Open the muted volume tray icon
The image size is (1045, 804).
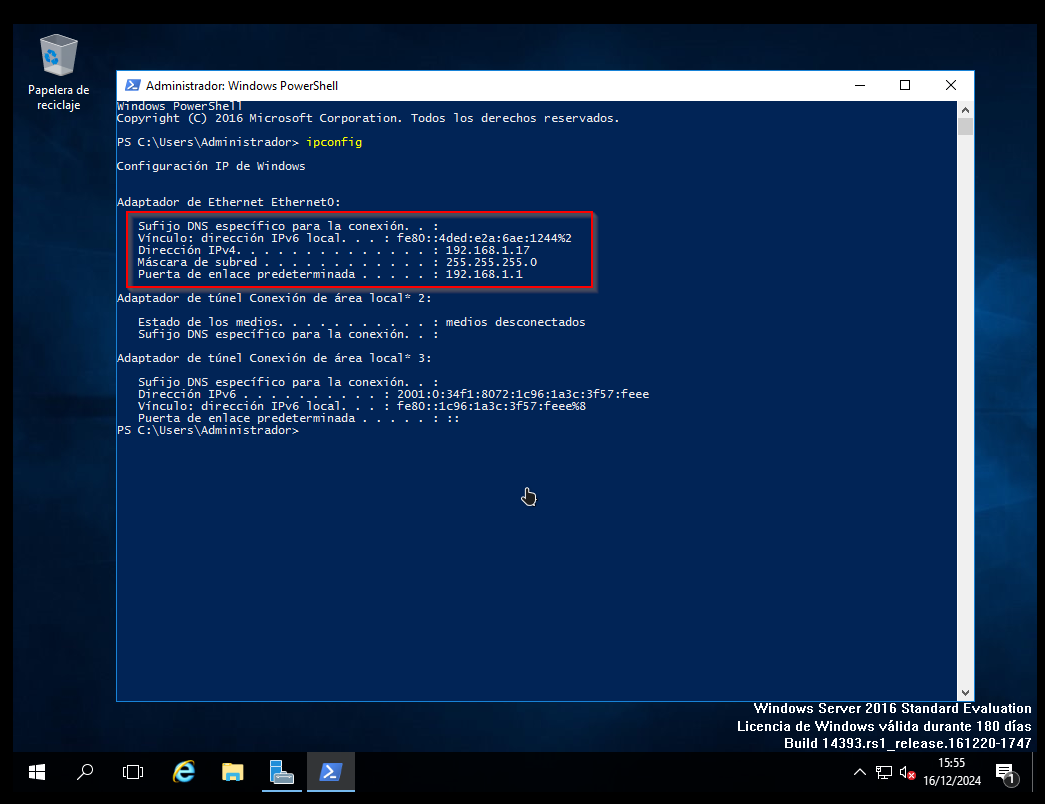click(907, 773)
